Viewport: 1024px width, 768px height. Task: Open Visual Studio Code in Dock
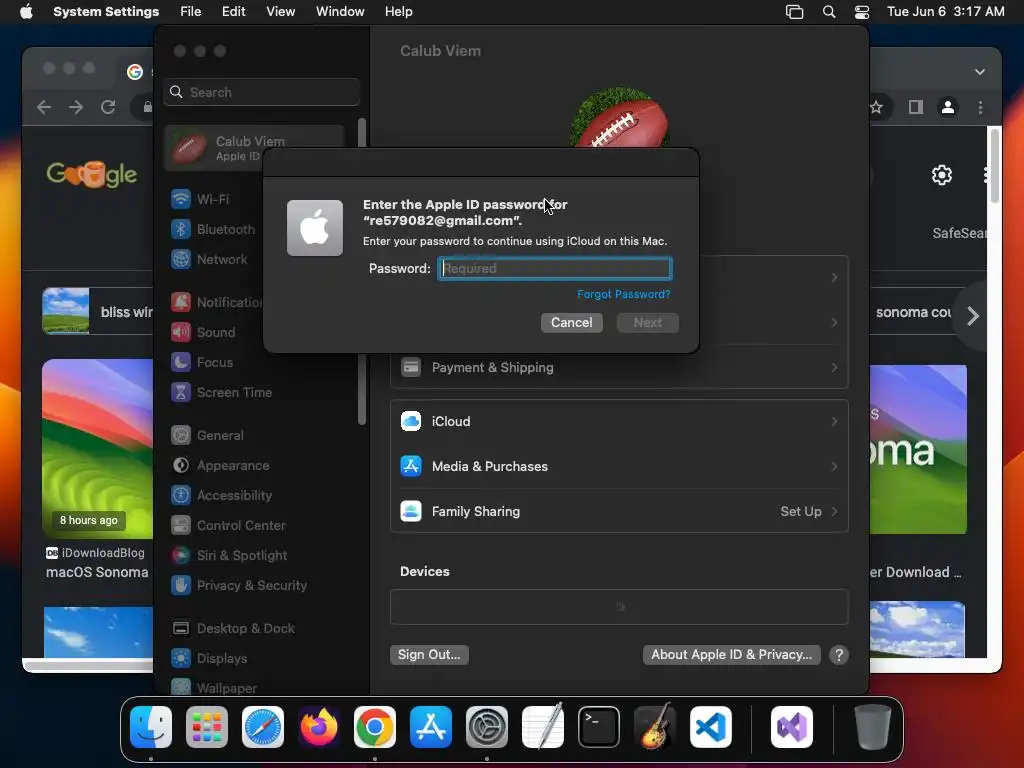point(711,727)
